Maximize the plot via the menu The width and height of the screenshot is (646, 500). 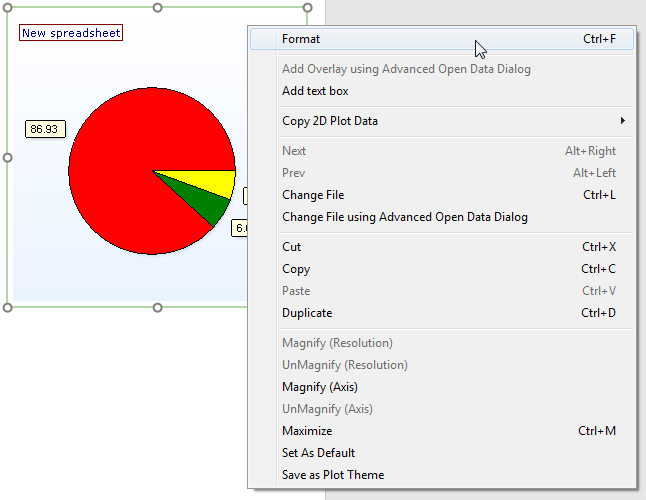(x=307, y=431)
